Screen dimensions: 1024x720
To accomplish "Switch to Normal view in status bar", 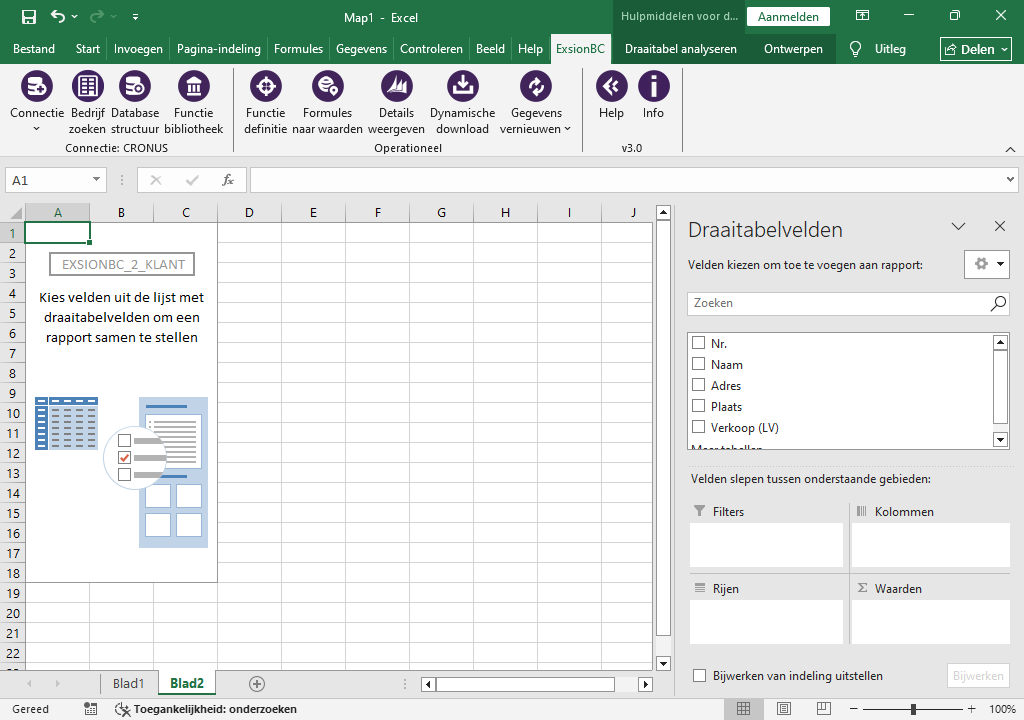I will 743,709.
